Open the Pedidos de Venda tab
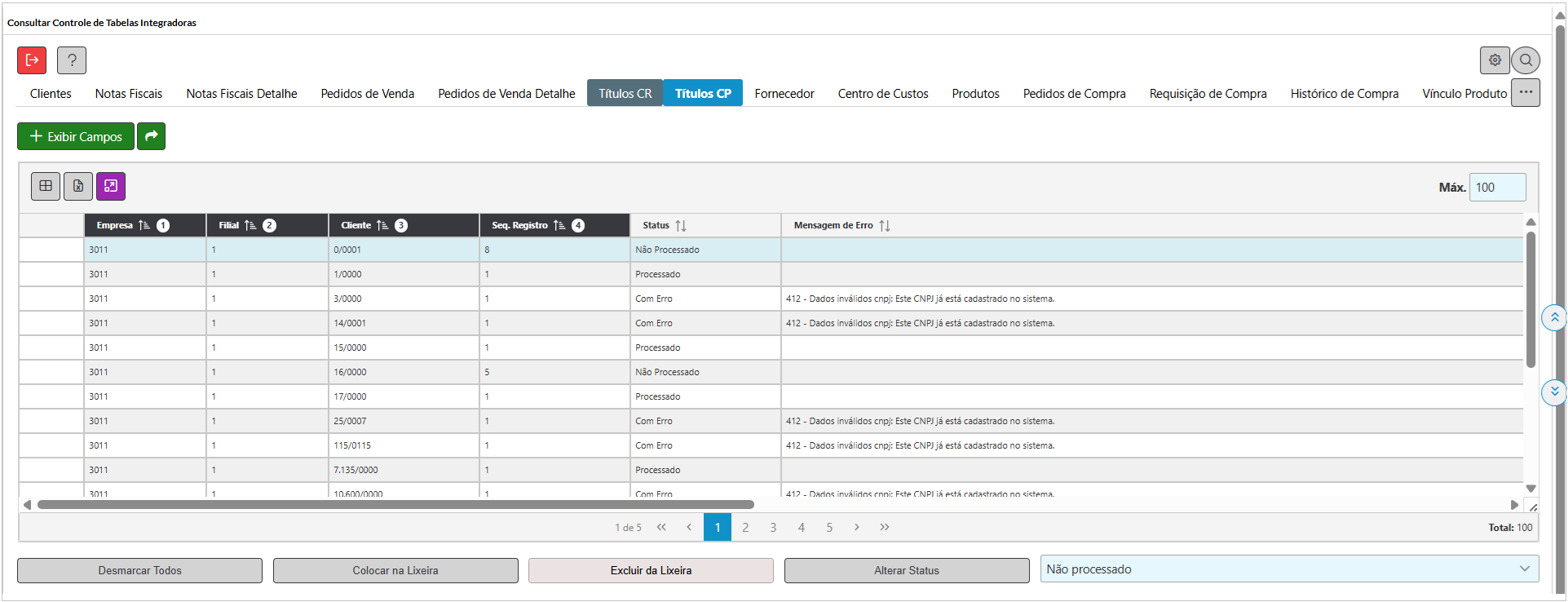 368,94
